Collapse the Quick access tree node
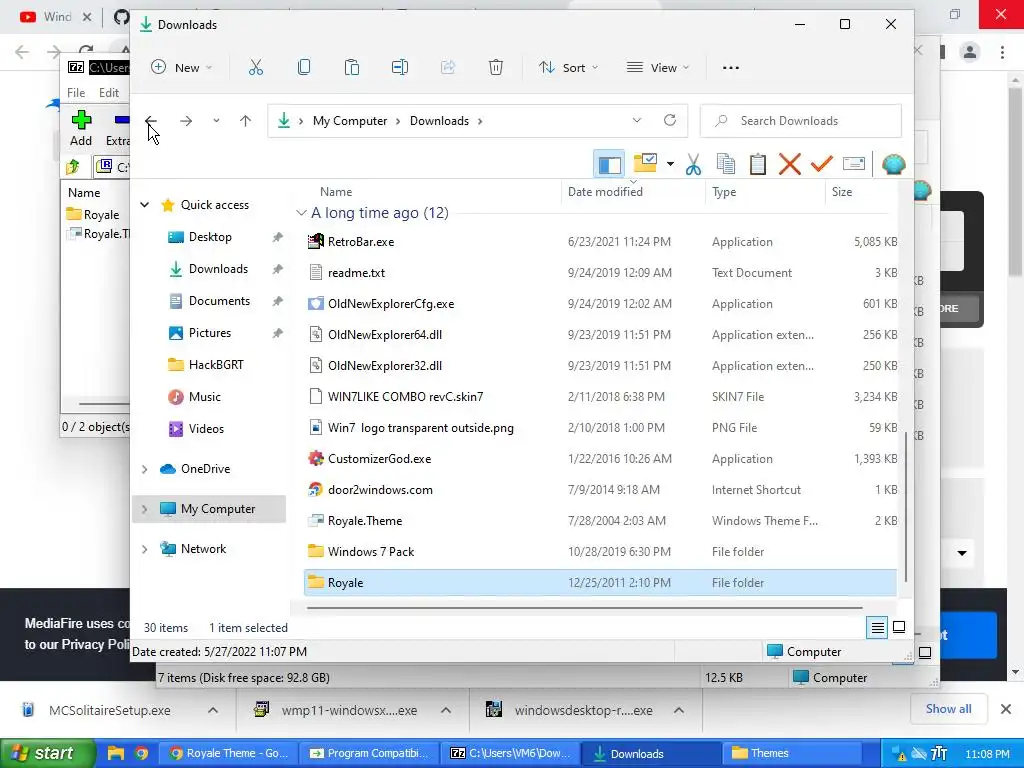Viewport: 1024px width, 768px height. [144, 205]
